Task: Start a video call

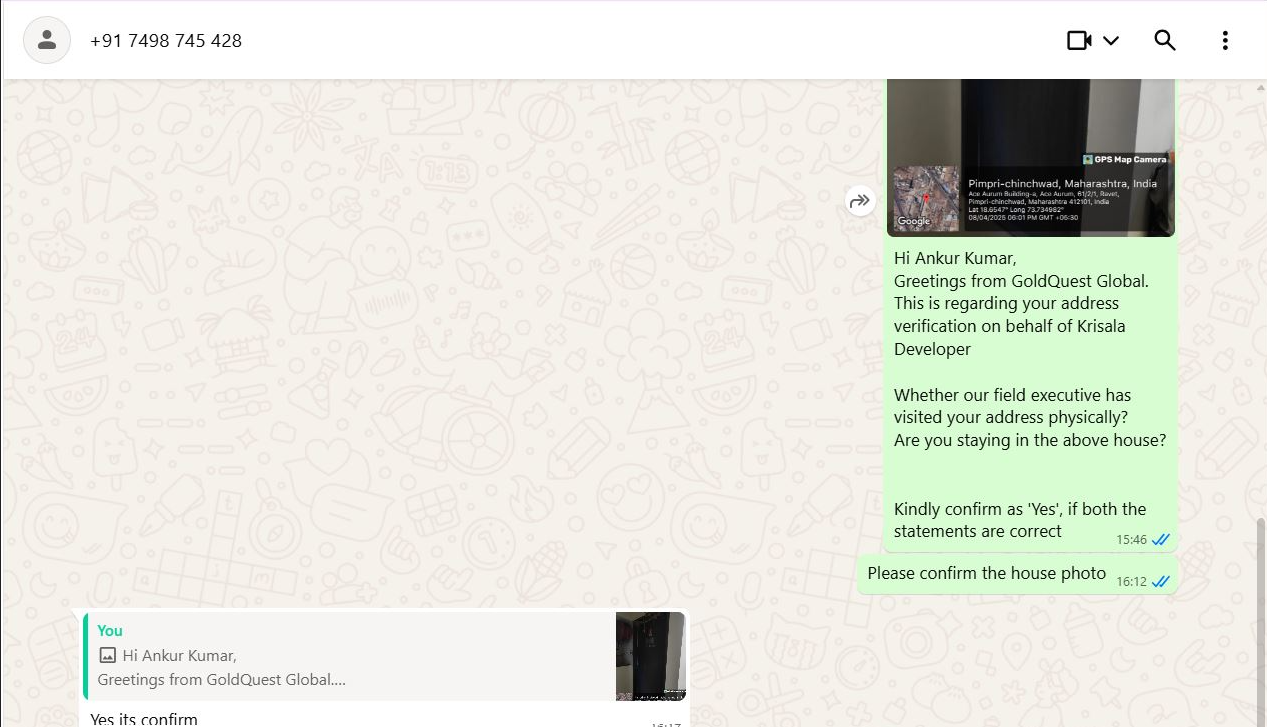Action: (1079, 41)
